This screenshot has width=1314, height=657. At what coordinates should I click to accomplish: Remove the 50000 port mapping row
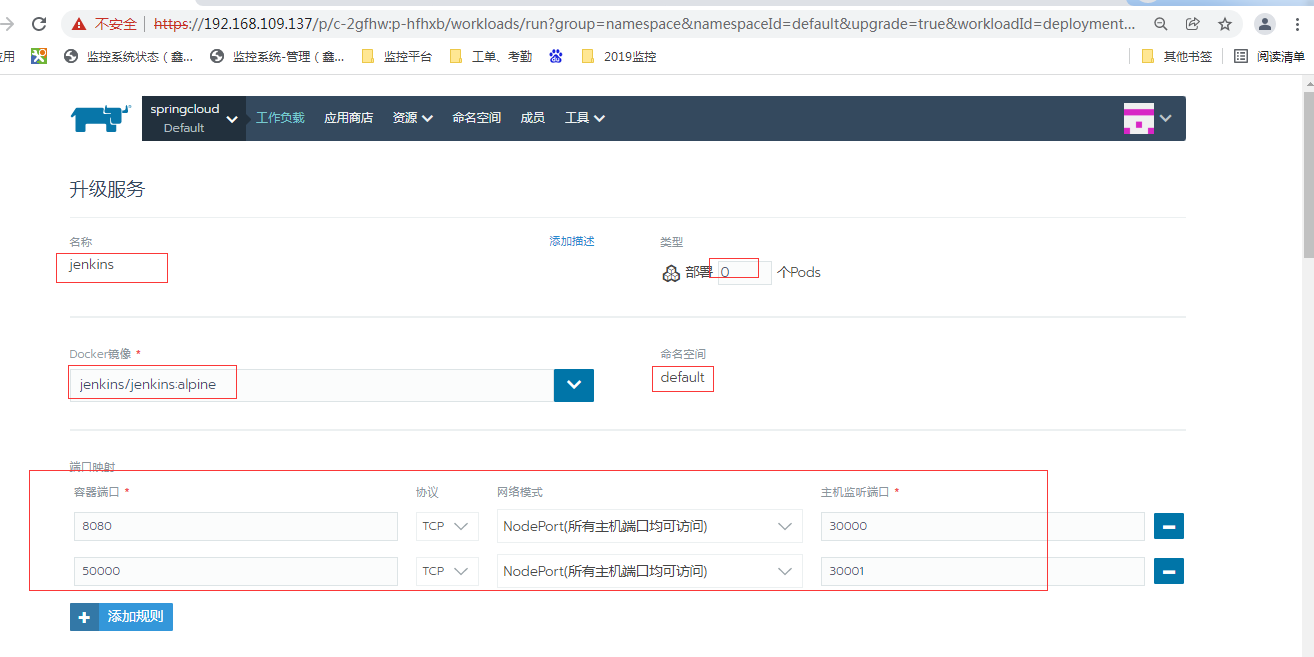[x=1169, y=571]
